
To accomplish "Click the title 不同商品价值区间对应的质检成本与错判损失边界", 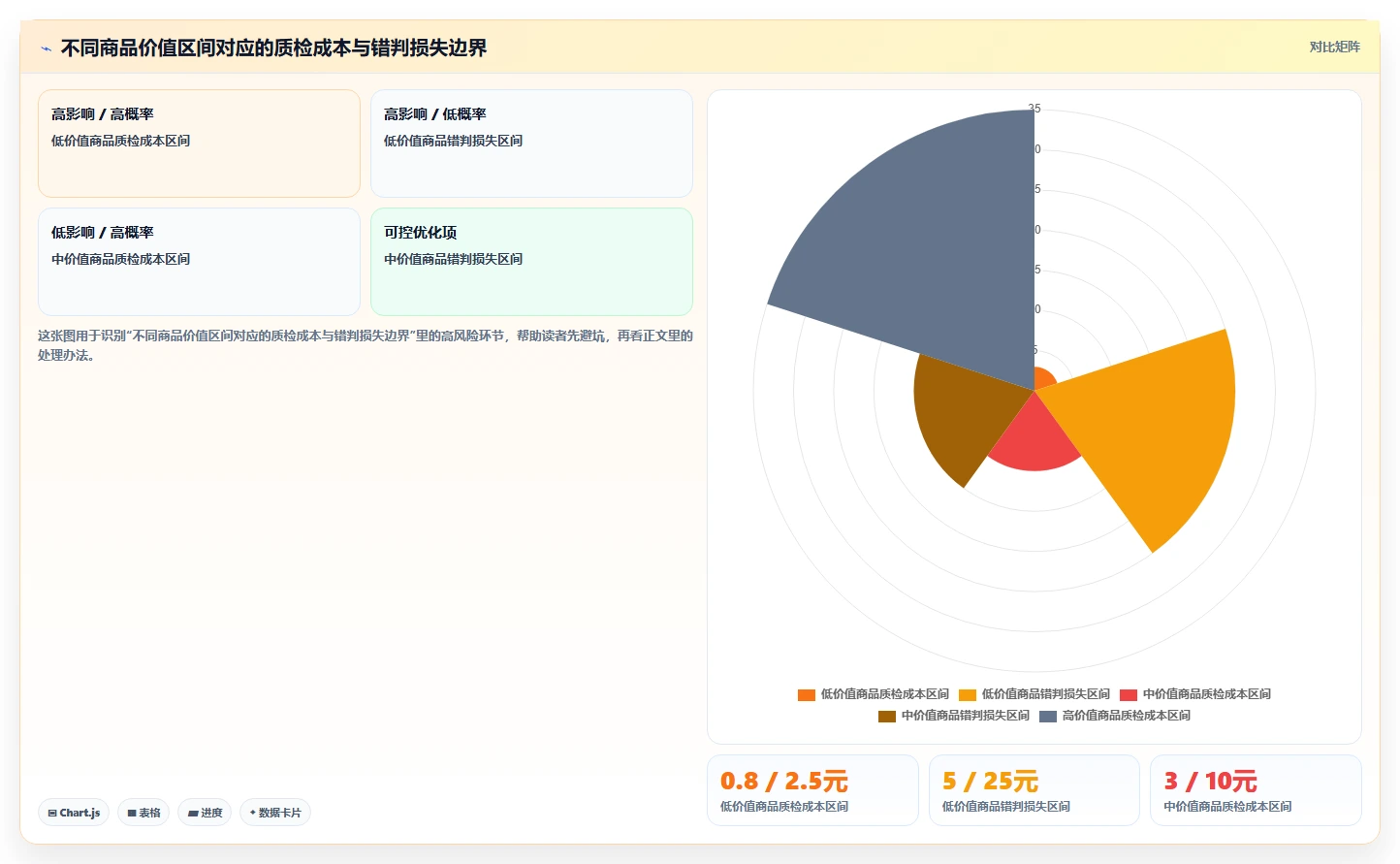I will (x=273, y=48).
